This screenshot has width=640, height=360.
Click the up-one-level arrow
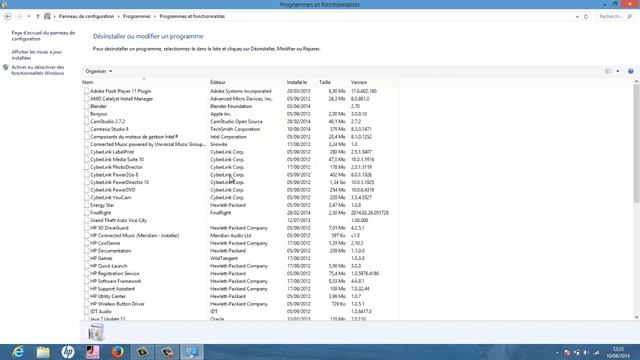click(38, 16)
